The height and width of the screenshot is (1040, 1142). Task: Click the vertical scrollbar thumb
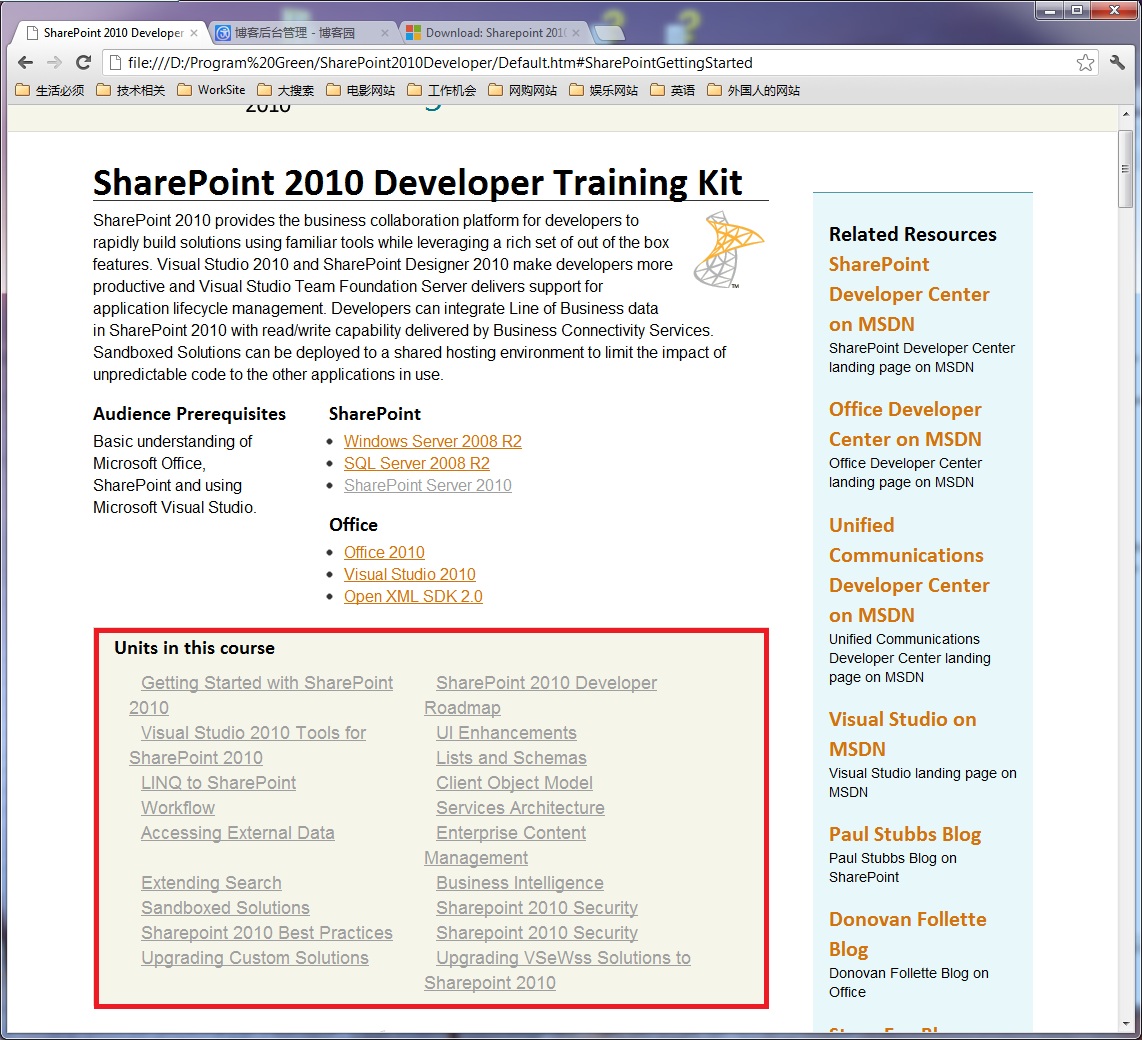[1126, 169]
